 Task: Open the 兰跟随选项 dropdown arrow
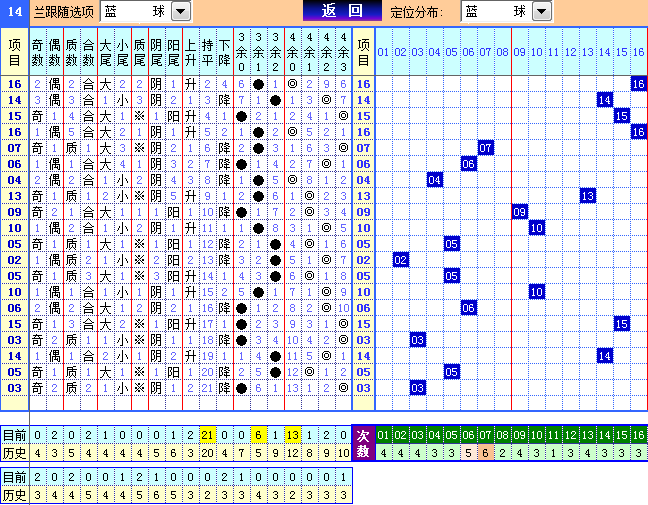(x=181, y=12)
